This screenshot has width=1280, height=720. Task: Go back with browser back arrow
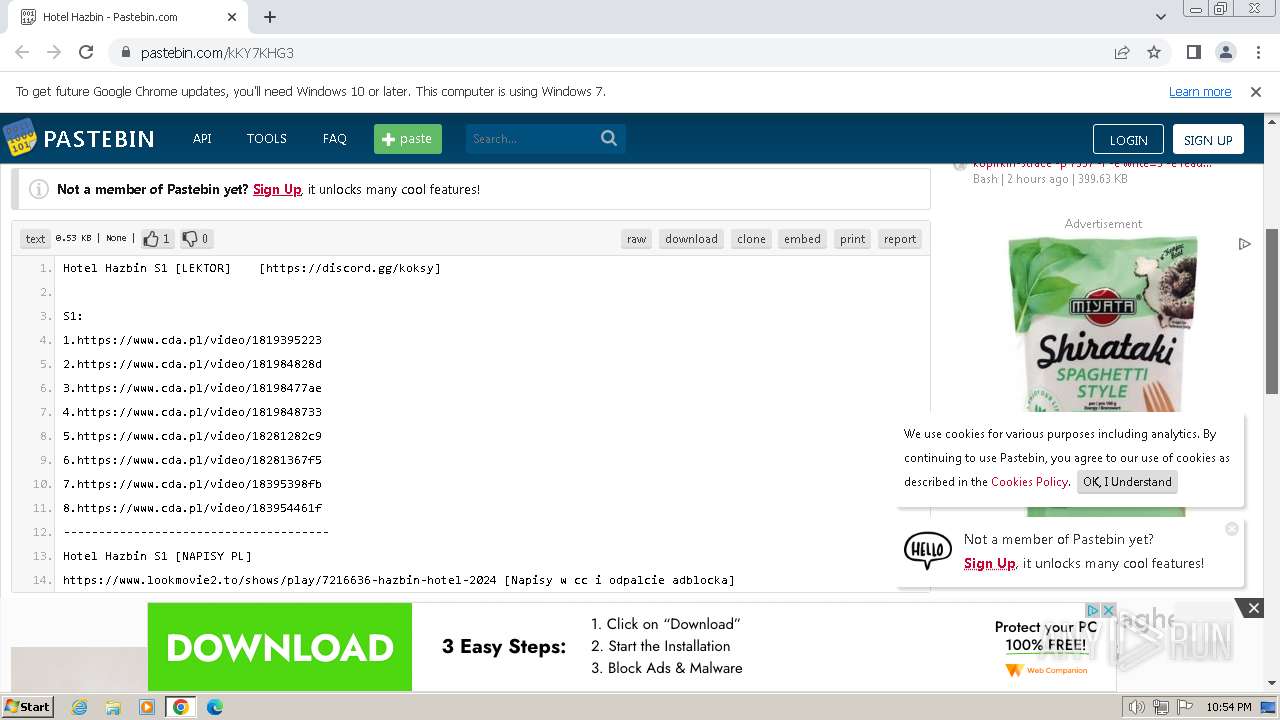click(22, 53)
